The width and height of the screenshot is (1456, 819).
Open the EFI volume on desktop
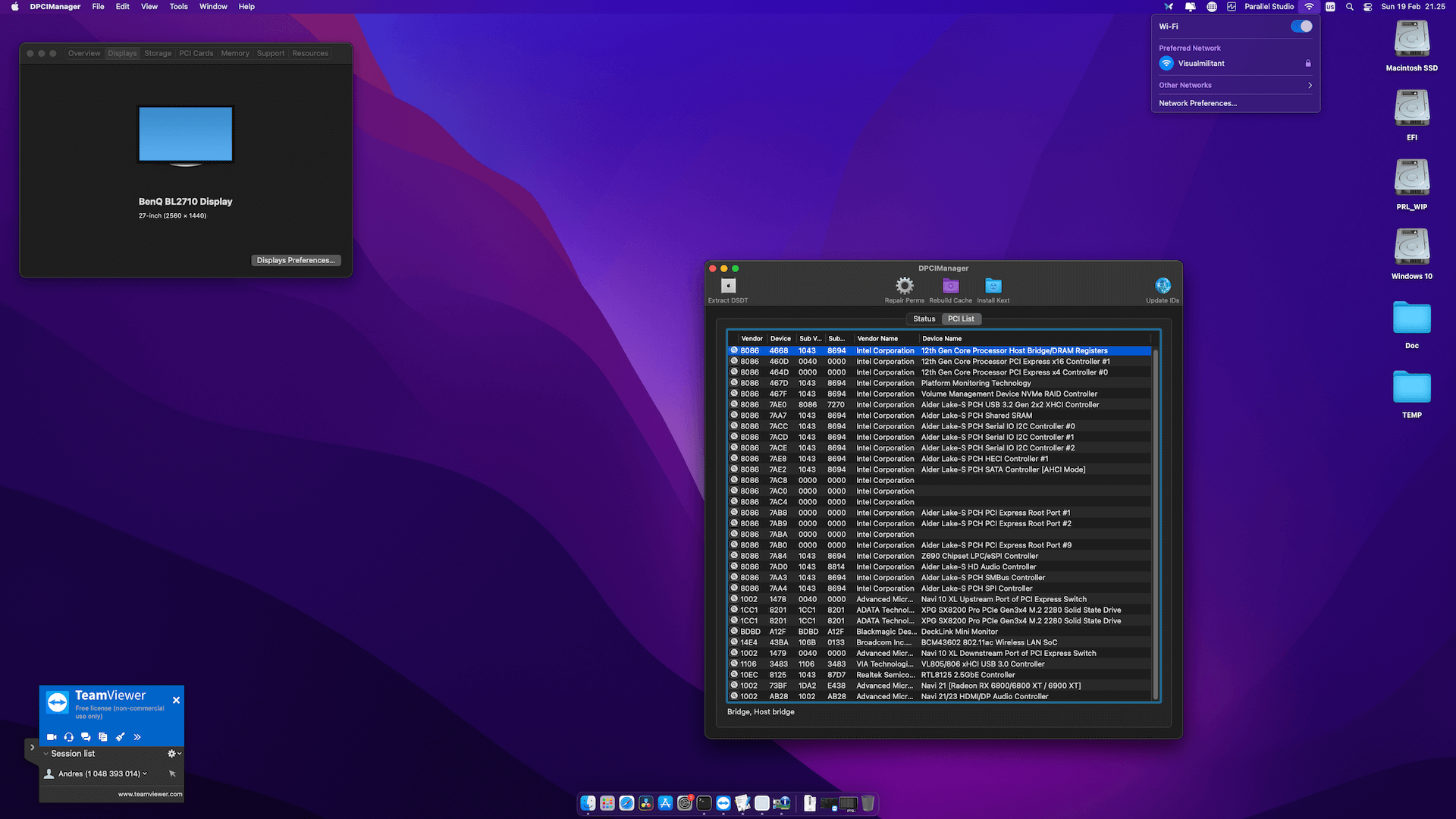click(1412, 108)
